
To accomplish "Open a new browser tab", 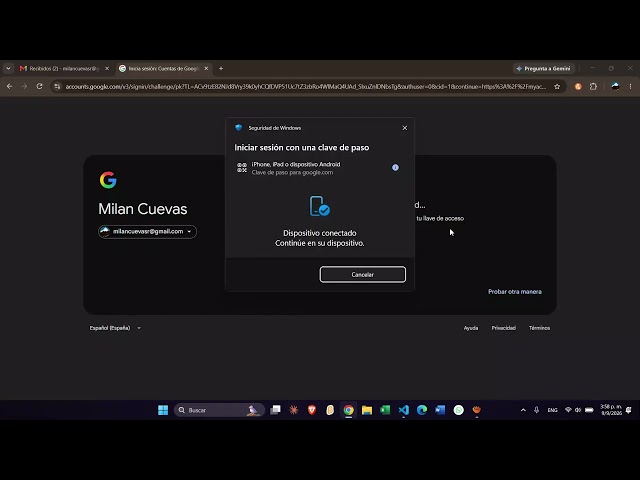I will [x=221, y=69].
